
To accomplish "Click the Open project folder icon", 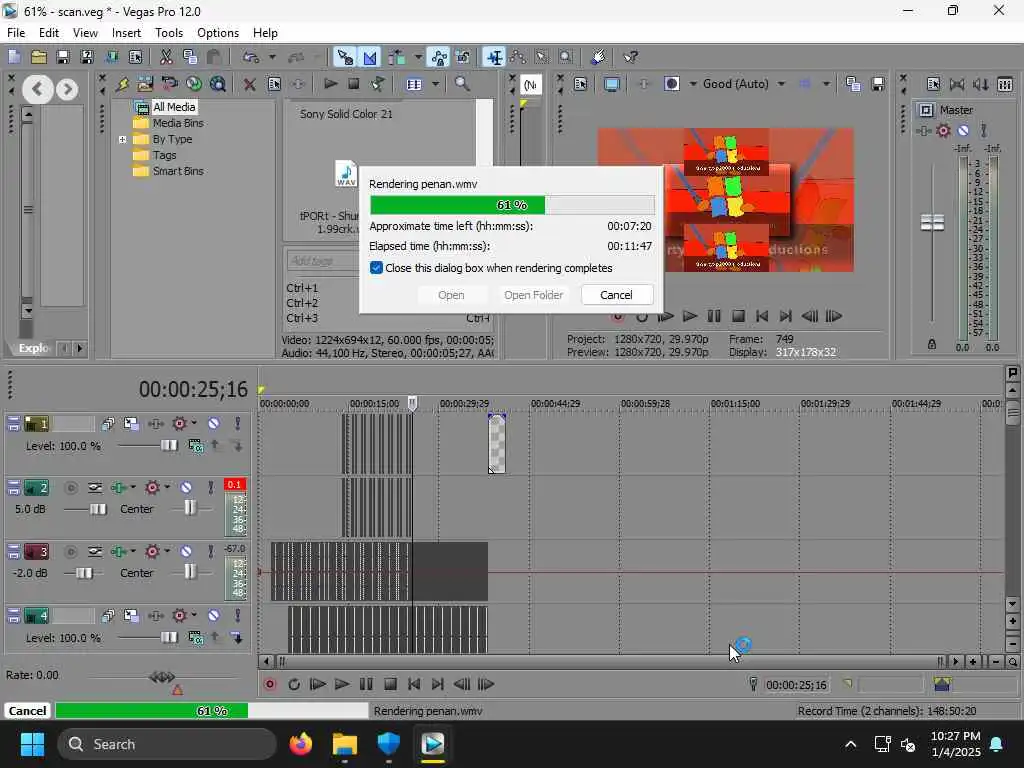I will 39,57.
